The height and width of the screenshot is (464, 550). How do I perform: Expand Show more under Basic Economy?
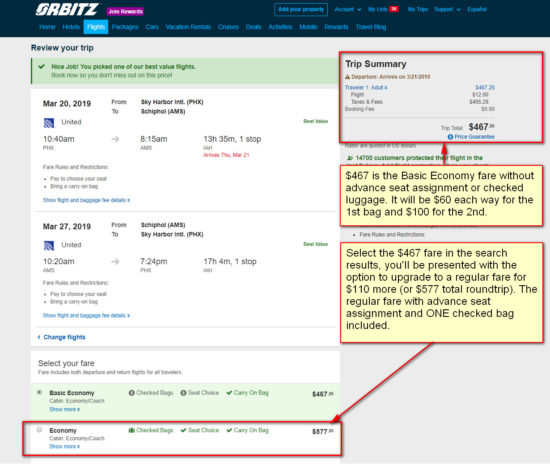(x=65, y=409)
